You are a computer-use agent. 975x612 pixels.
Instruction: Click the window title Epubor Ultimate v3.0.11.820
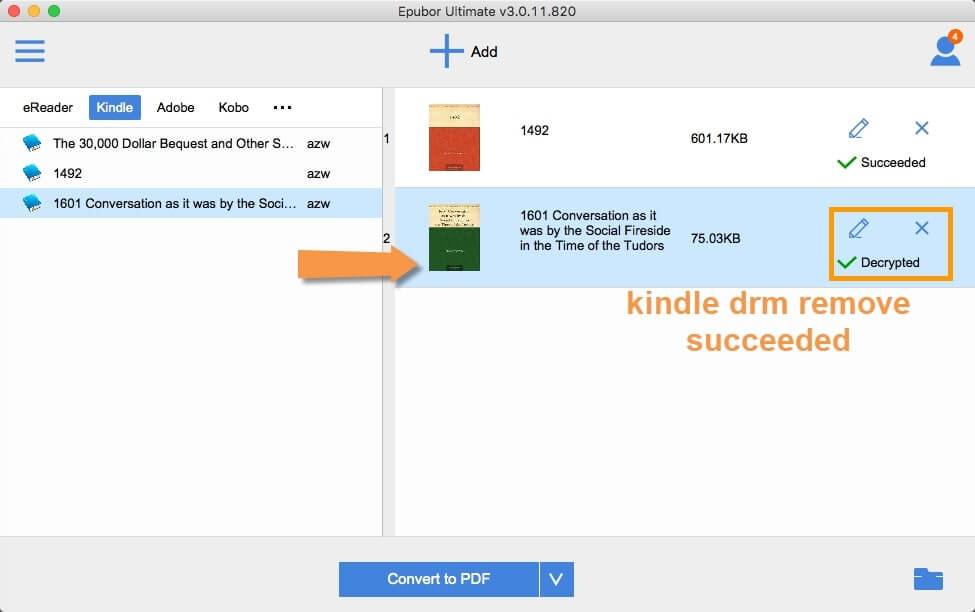[x=487, y=11]
